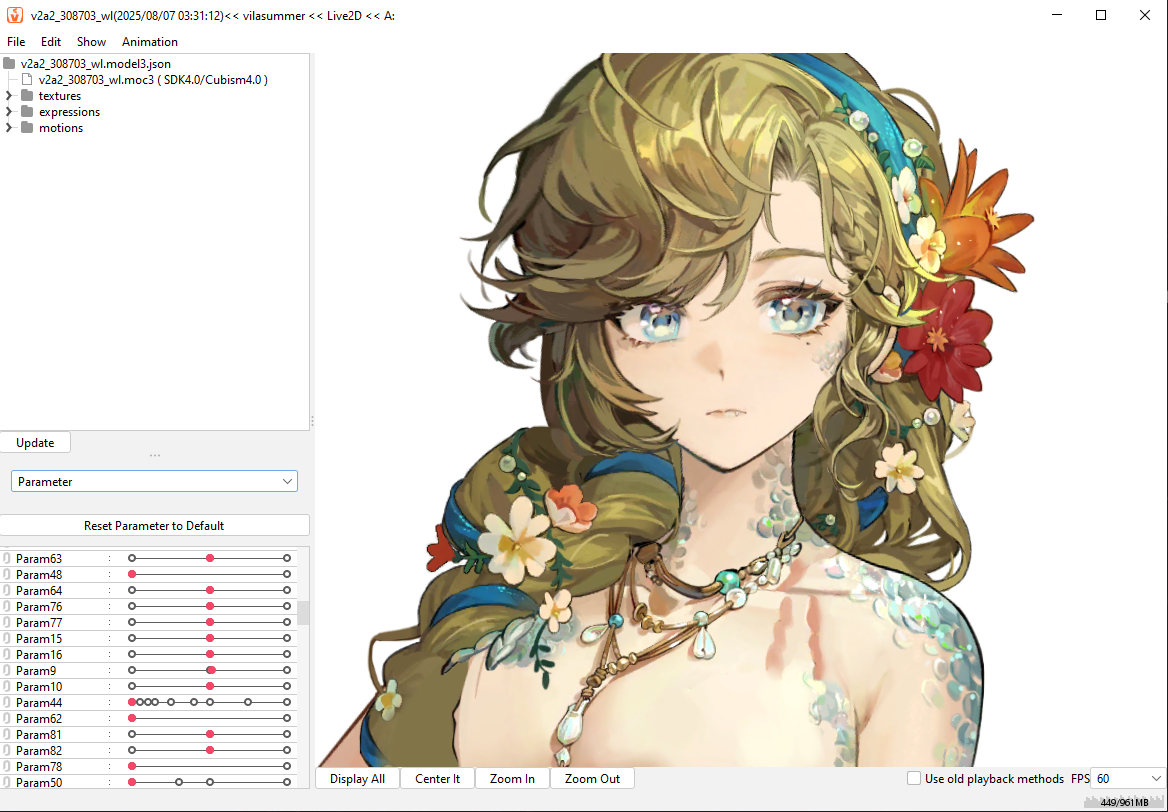Open the File menu
1168x812 pixels.
pyautogui.click(x=16, y=42)
